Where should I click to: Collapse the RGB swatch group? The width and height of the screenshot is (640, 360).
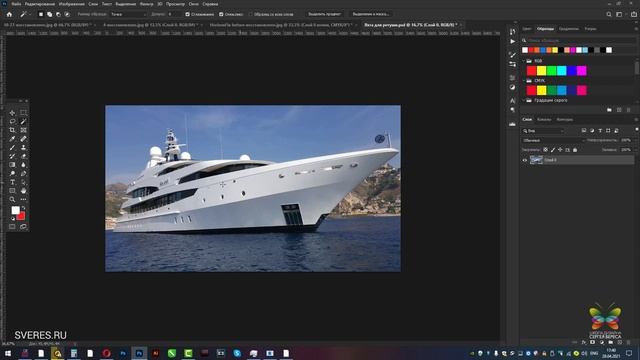[524, 61]
